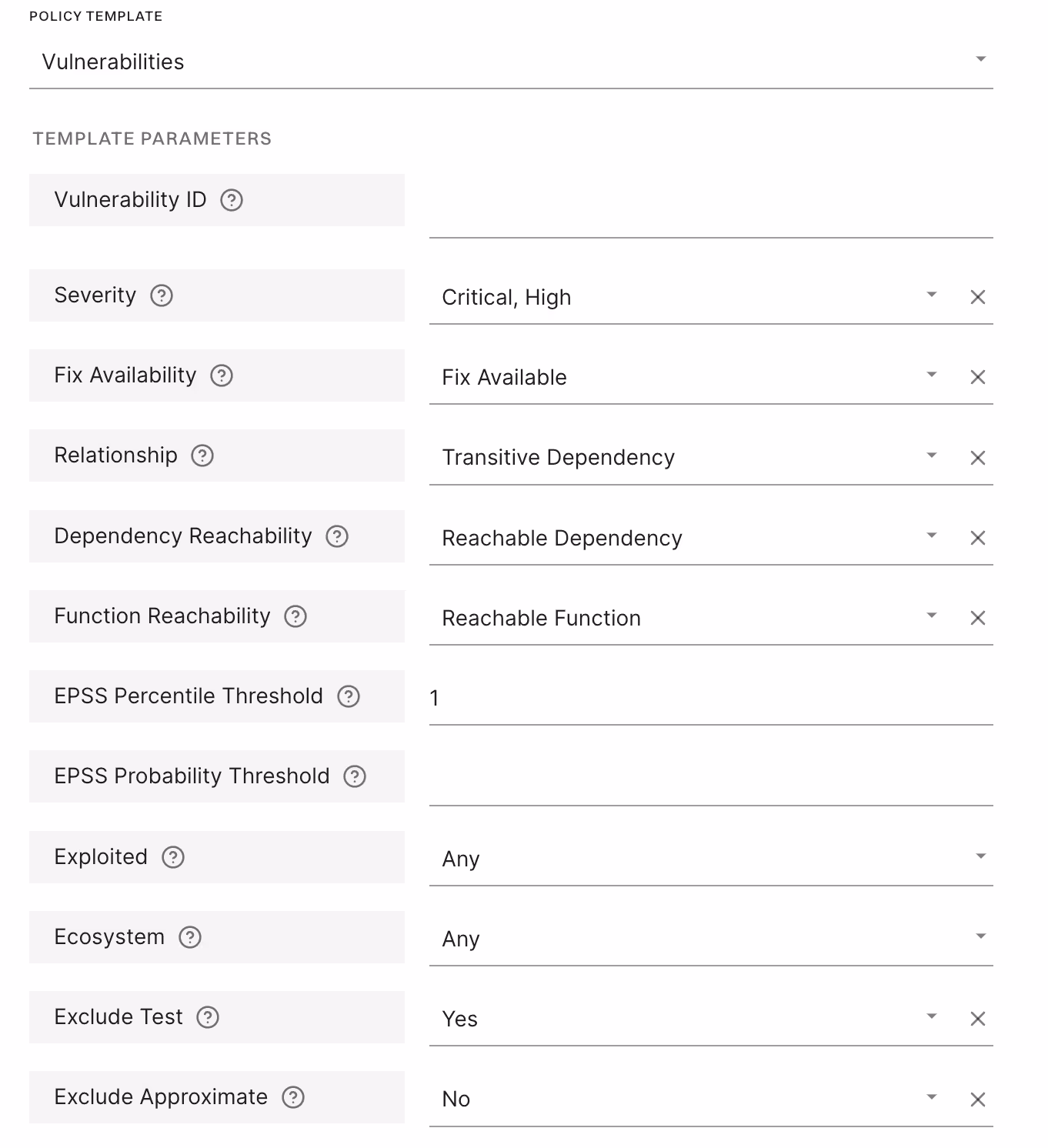Open help icon next to Vulnerability ID
This screenshot has width=1048, height=1148.
coord(232,200)
